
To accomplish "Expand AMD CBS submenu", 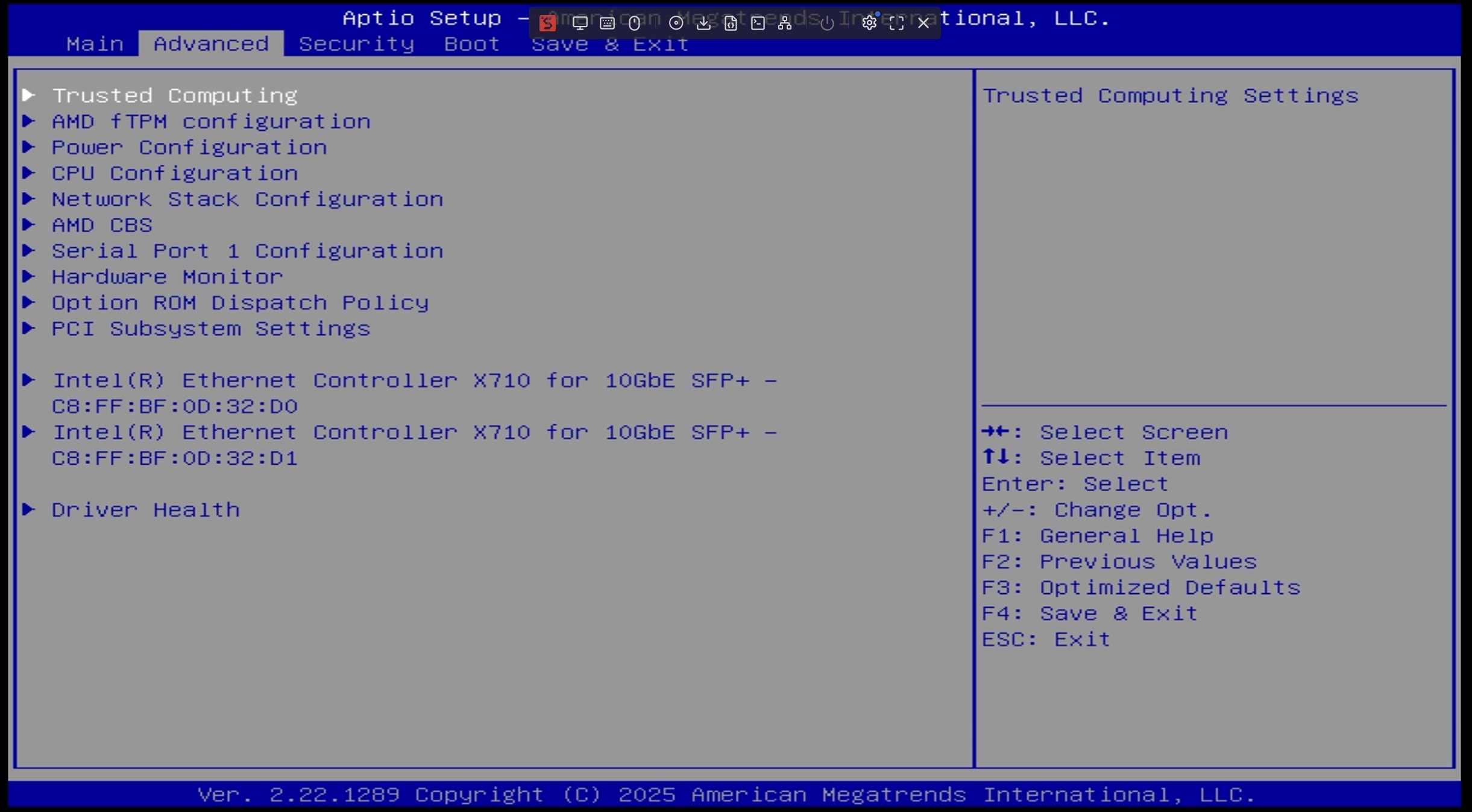I will [102, 225].
